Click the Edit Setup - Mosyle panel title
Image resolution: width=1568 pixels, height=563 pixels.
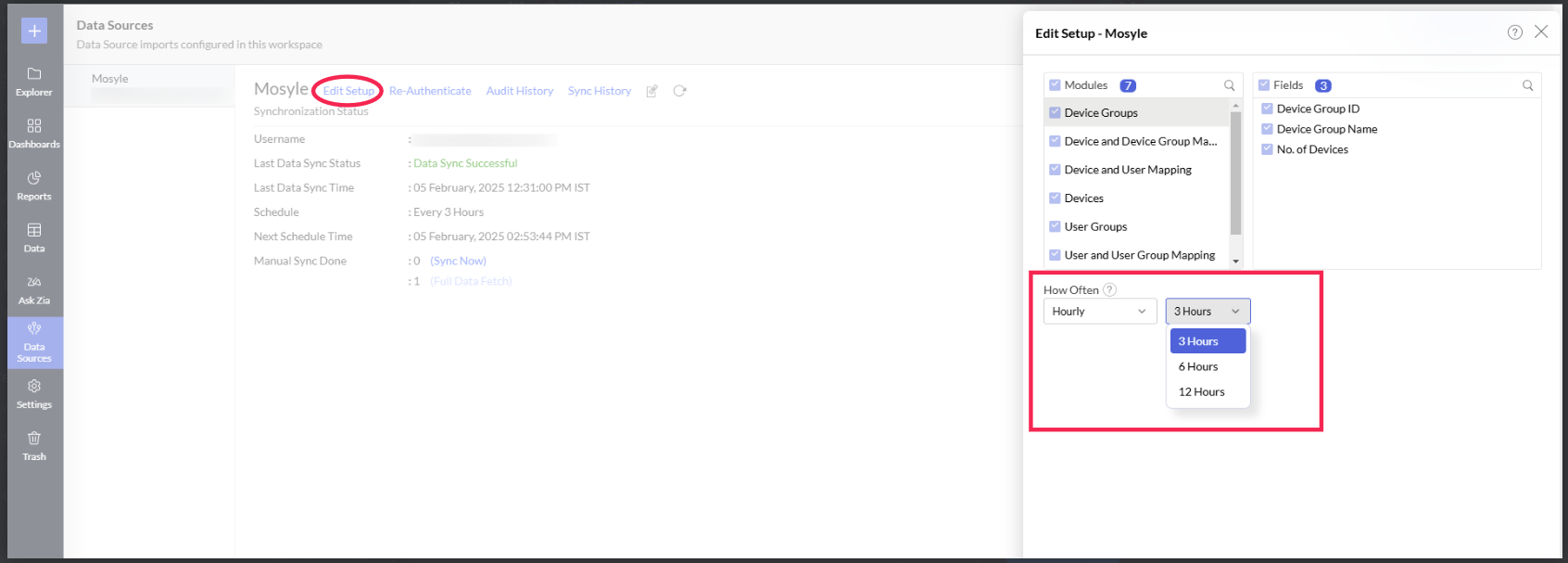1091,33
